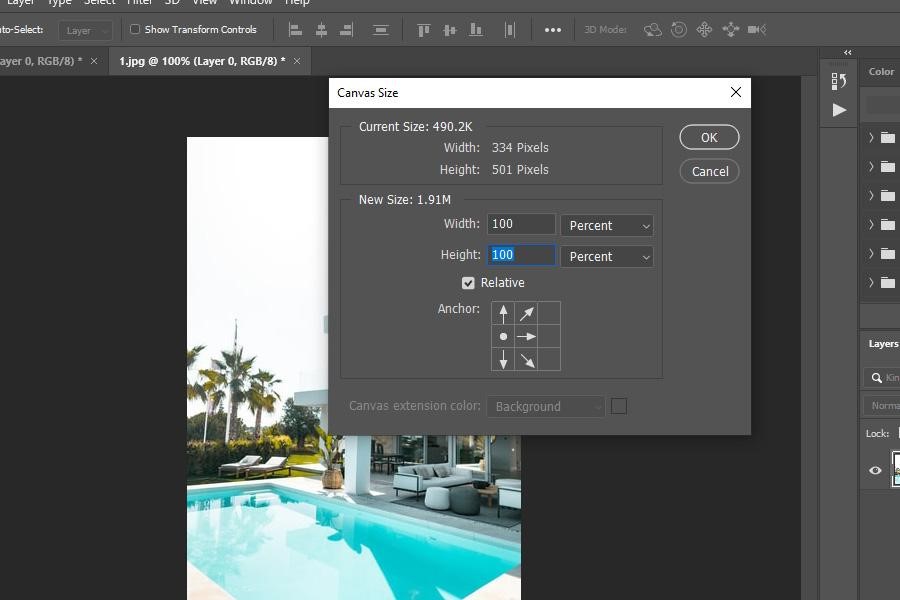Open the Width units Percent dropdown
Viewport: 900px width, 600px height.
click(x=607, y=226)
